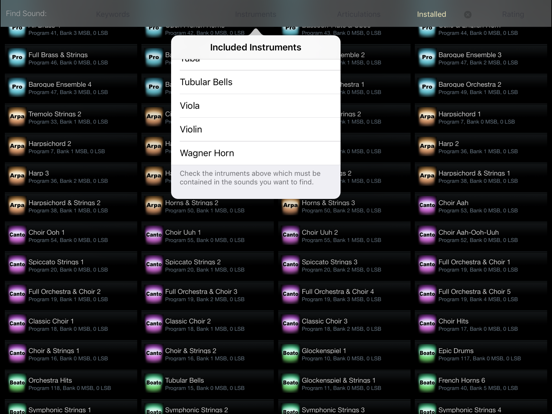Screen dimensions: 552x414
Task: Click the Beato icon of French Horns 6
Action: coord(427,383)
